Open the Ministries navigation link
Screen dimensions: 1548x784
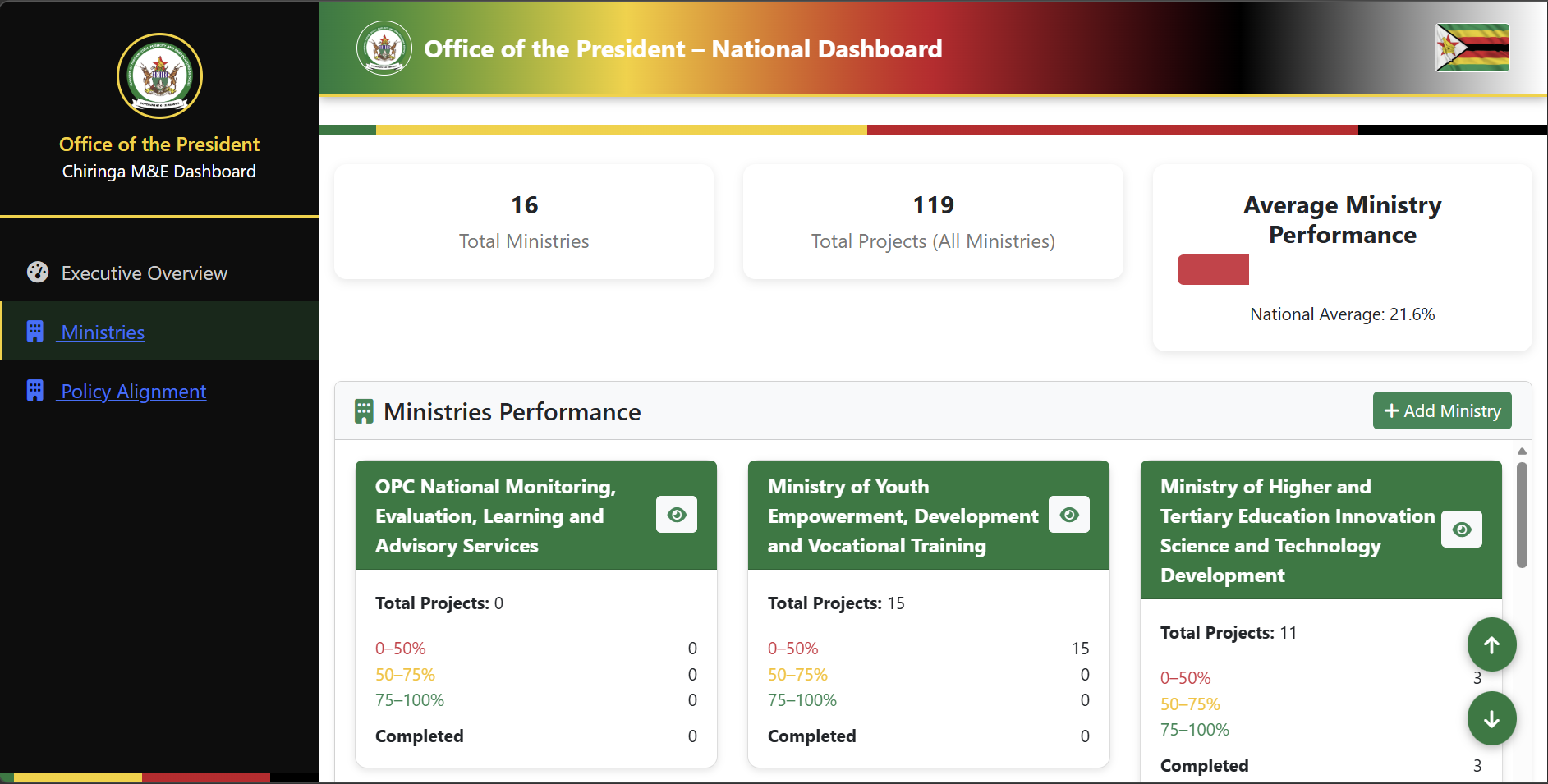click(x=101, y=332)
